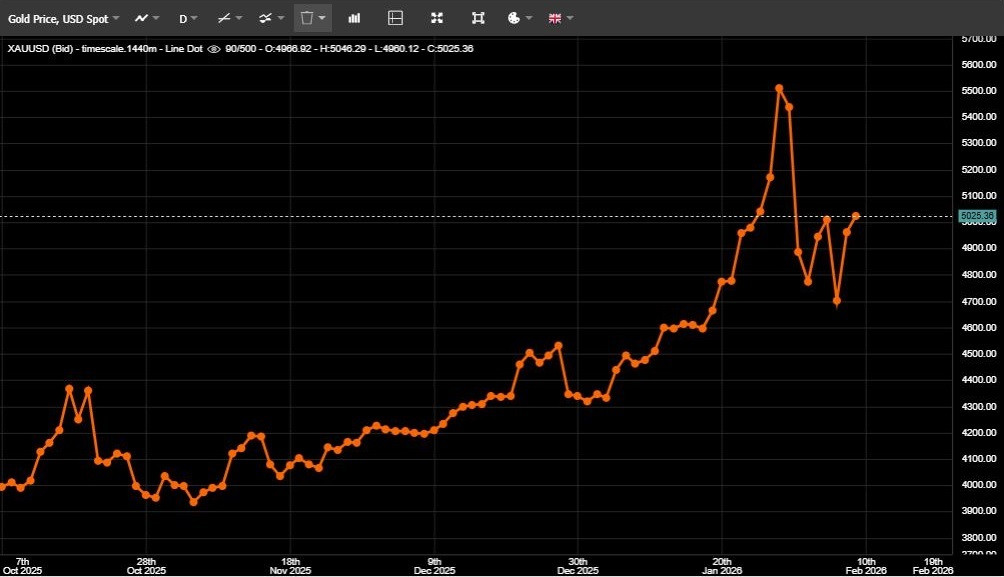Open the comparison studies tool icon

(266, 18)
